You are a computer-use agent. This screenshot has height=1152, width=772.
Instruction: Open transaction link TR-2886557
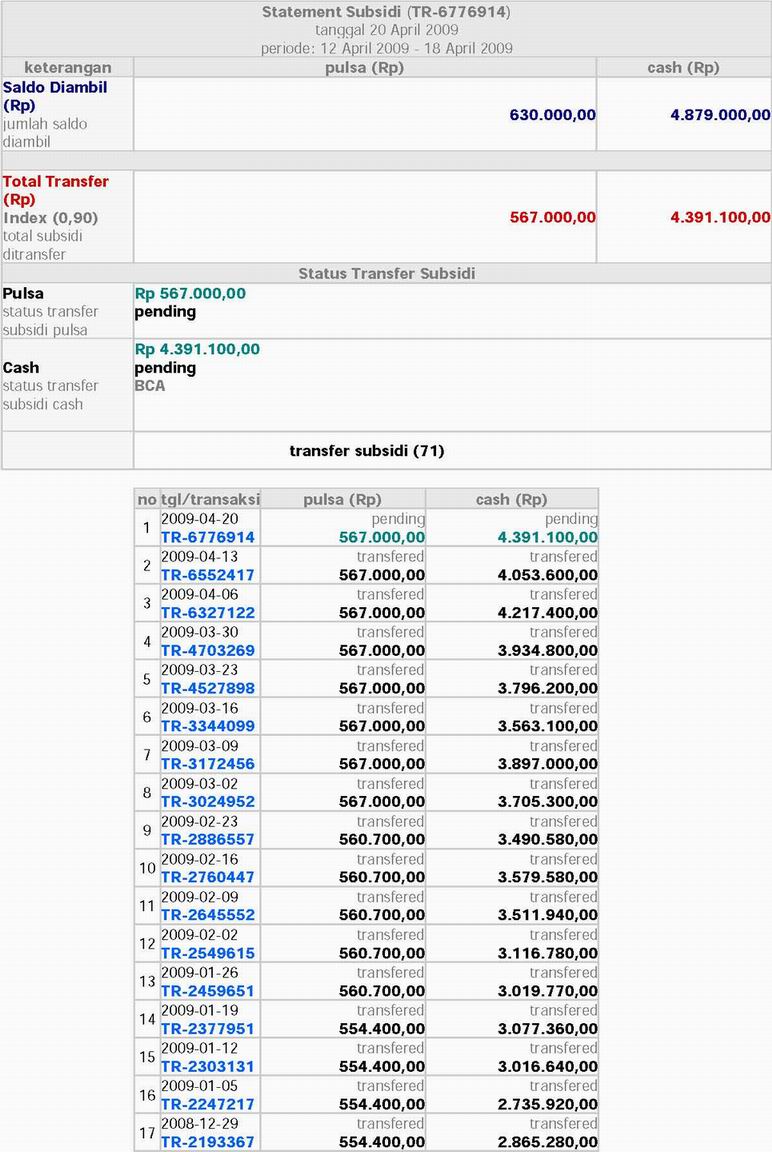coord(208,840)
